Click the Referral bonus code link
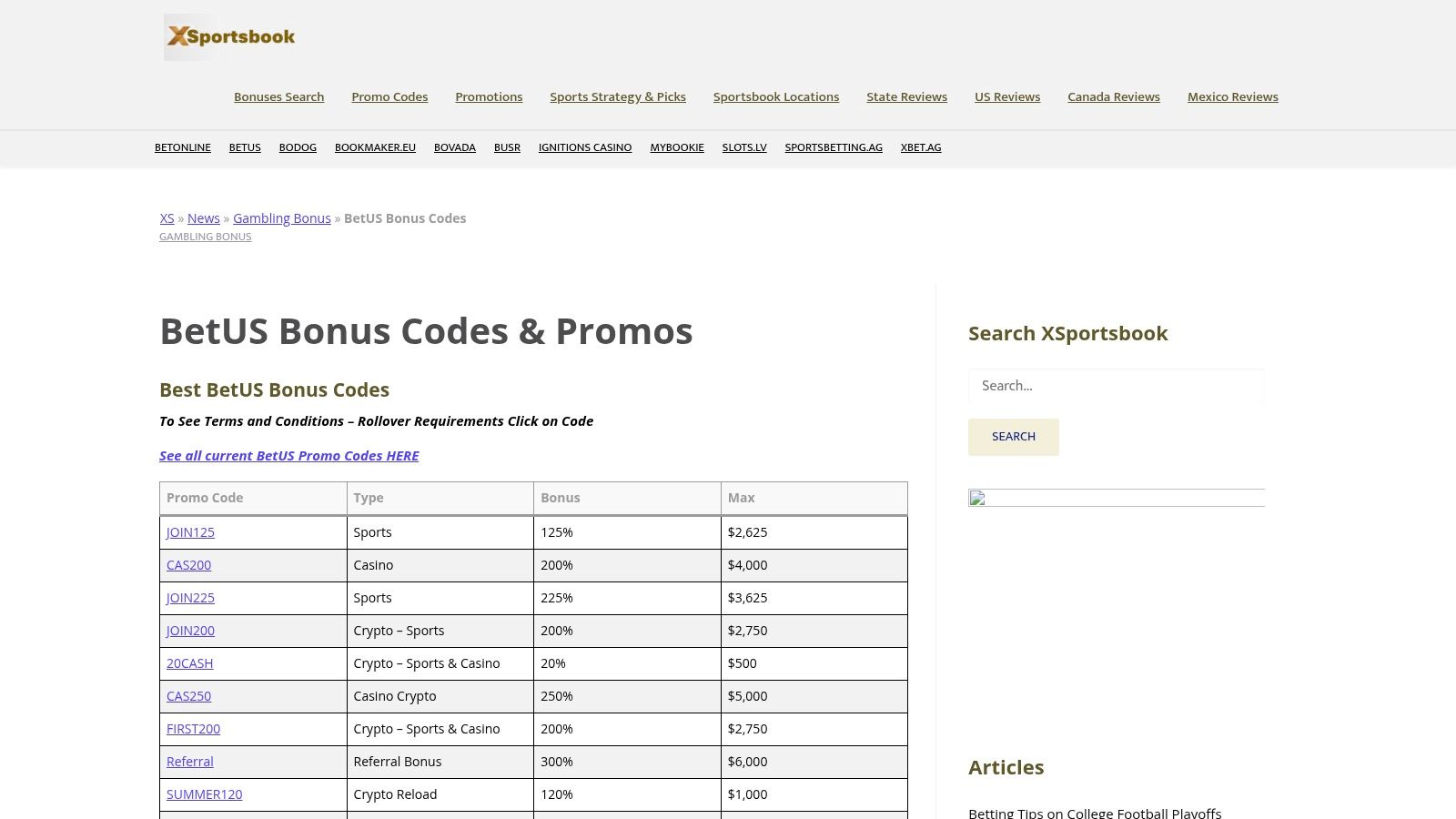Image resolution: width=1456 pixels, height=819 pixels. (x=189, y=762)
